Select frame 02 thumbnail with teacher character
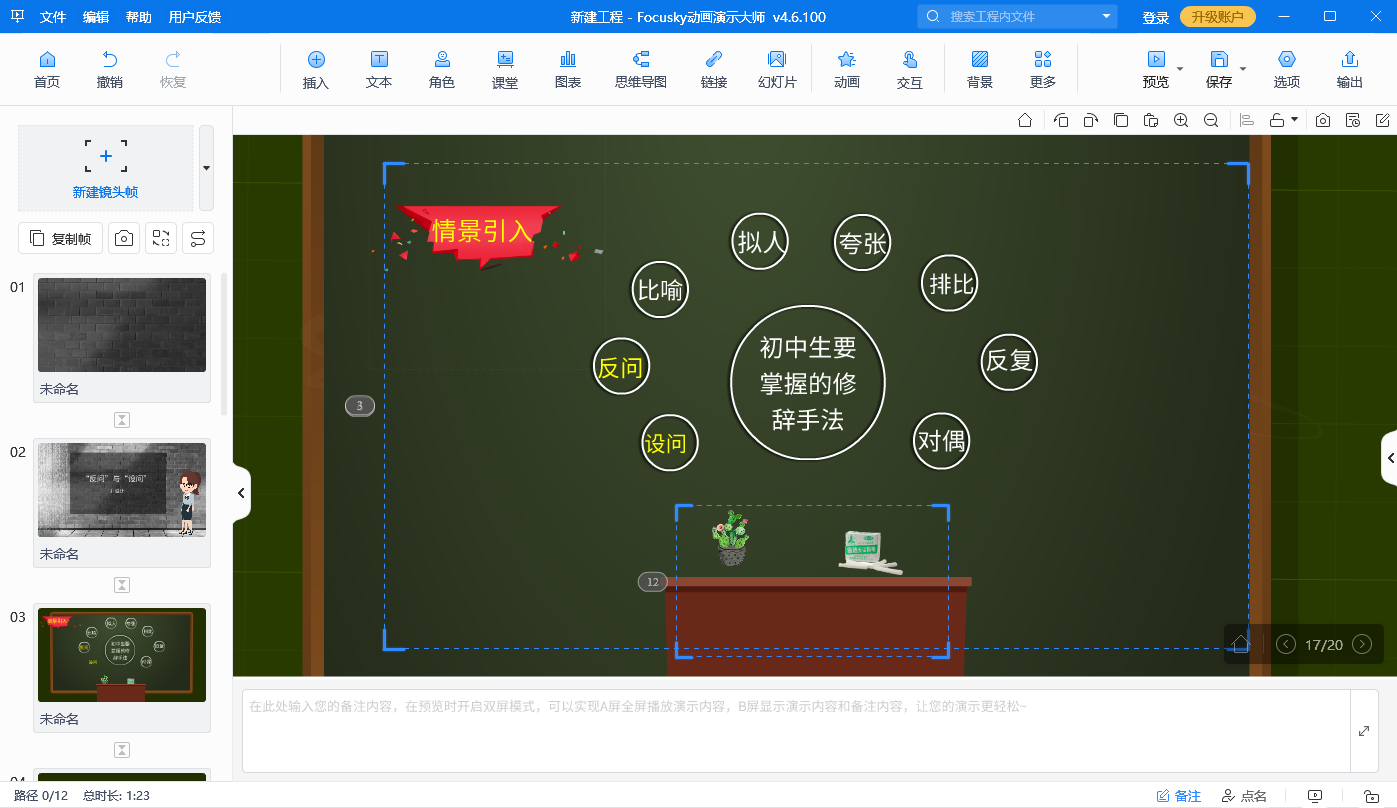Screen dimensions: 1397x808 point(122,490)
